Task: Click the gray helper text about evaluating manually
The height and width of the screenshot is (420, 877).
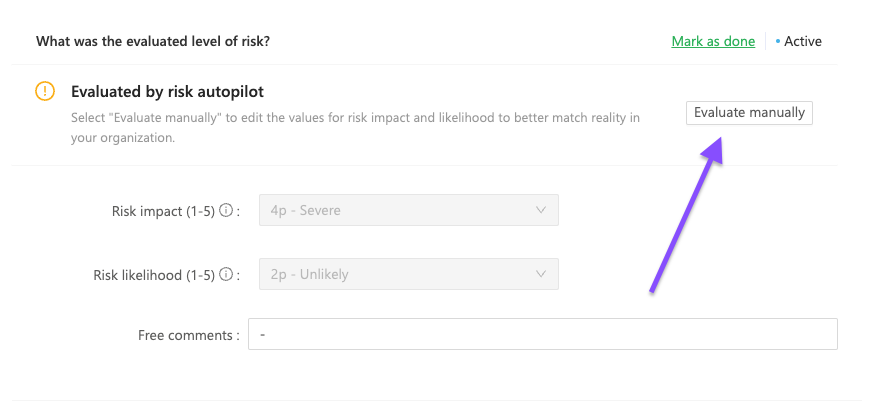Action: 355,128
